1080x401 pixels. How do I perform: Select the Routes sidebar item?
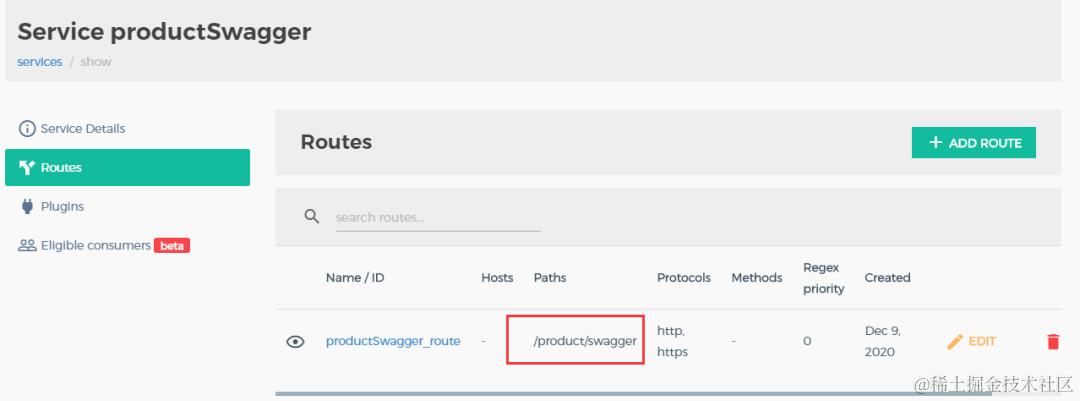[x=127, y=167]
